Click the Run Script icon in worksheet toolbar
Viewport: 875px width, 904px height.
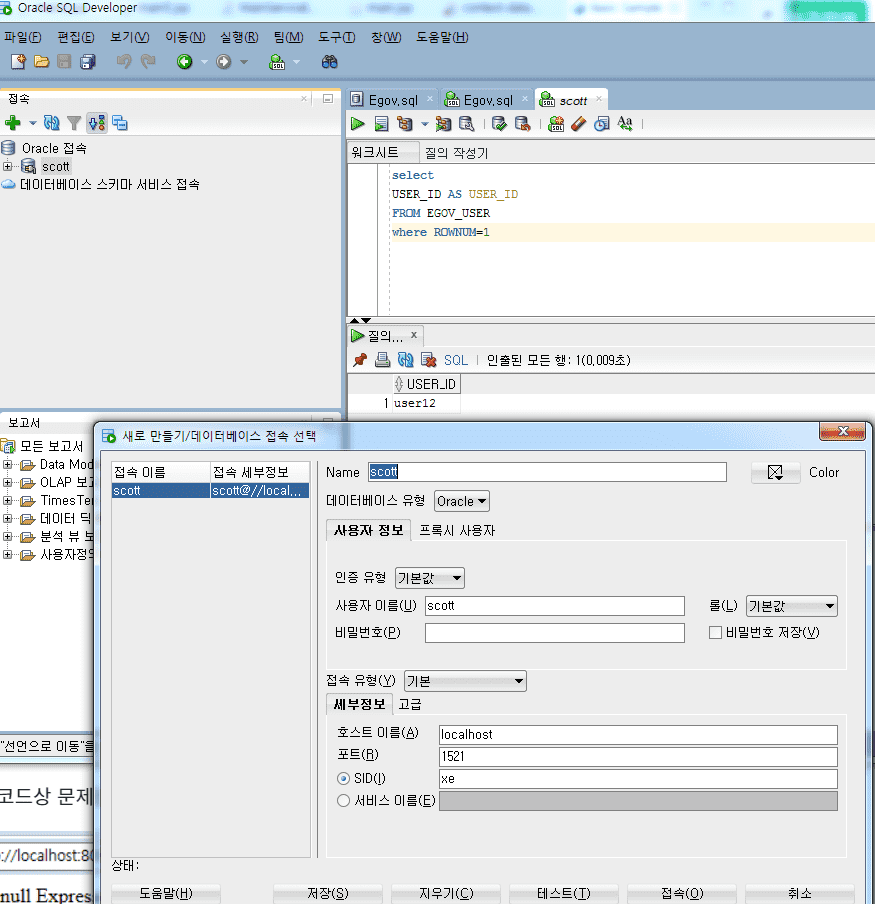coord(381,124)
